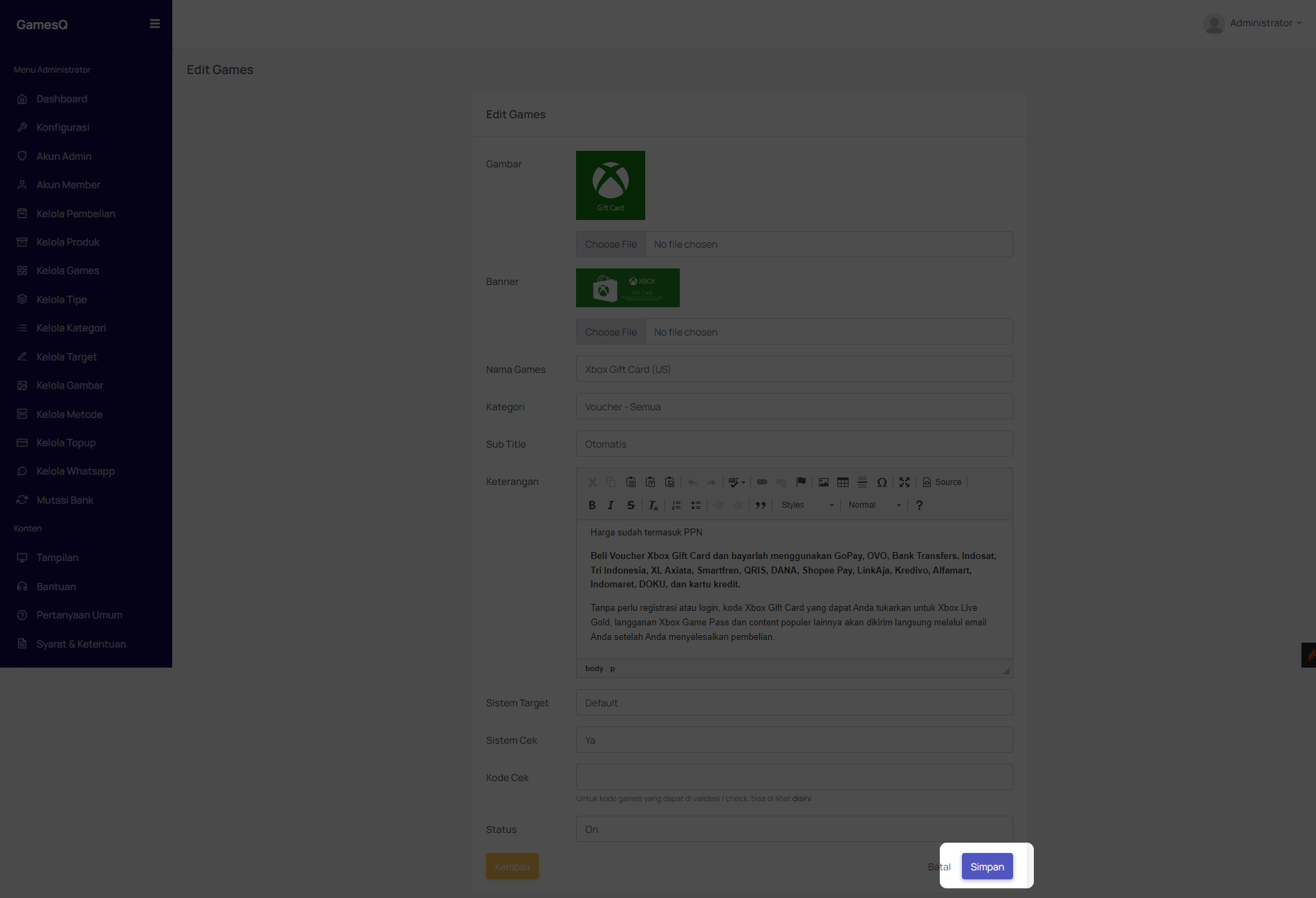Click the Redo arrow in editor
Image resolution: width=1316 pixels, height=898 pixels.
[712, 482]
